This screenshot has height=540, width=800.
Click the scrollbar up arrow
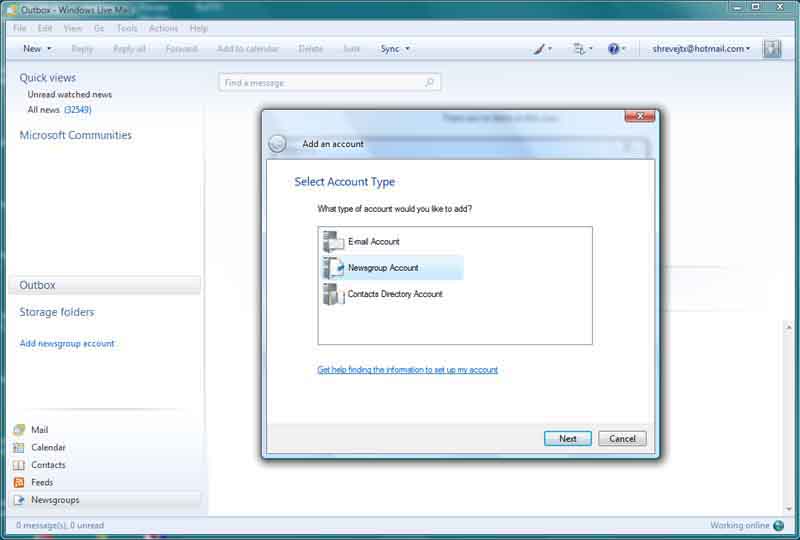coord(789,327)
